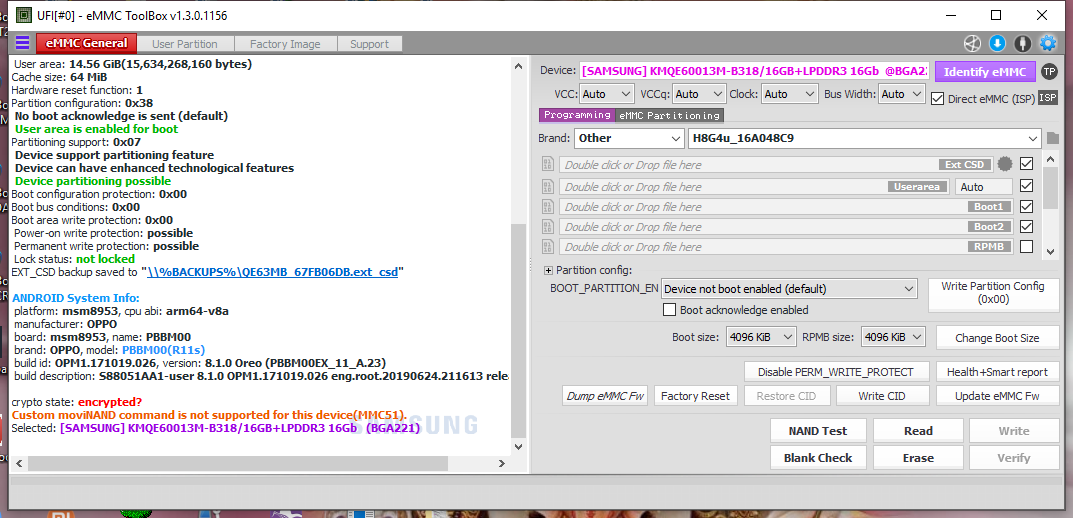Open the Bus Width dropdown
The width and height of the screenshot is (1073, 518).
(902, 94)
